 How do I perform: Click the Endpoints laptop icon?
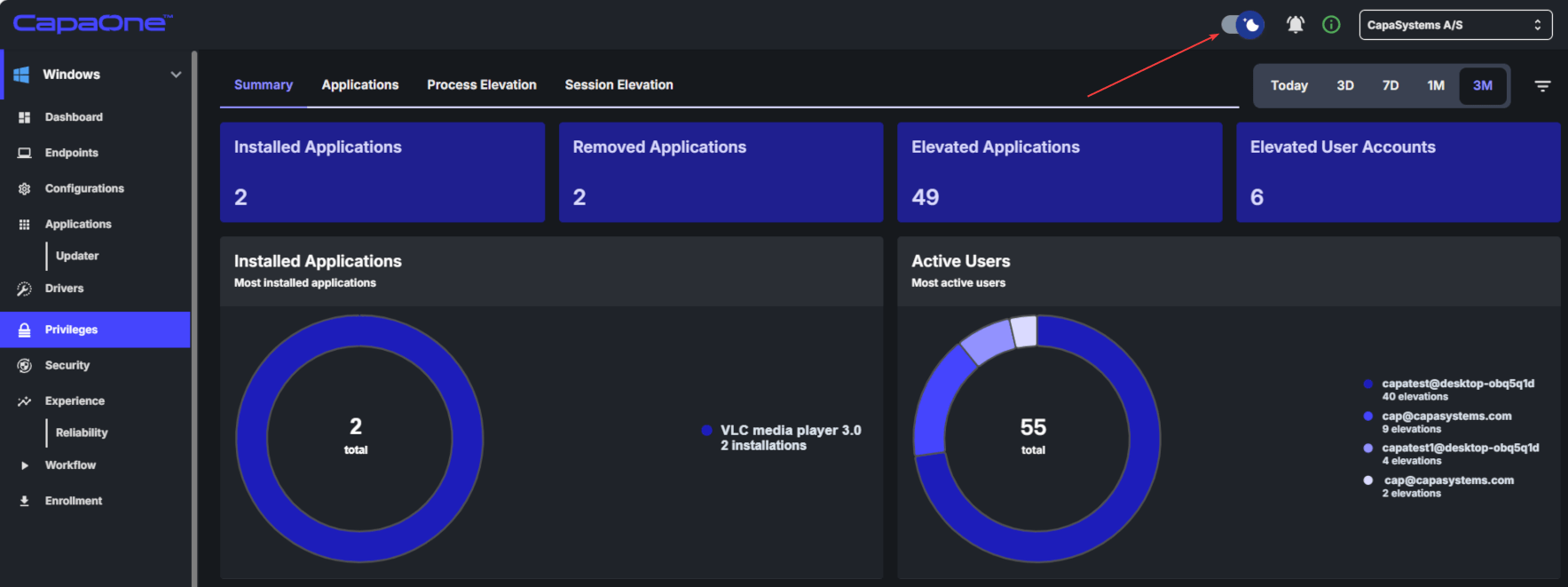click(24, 153)
